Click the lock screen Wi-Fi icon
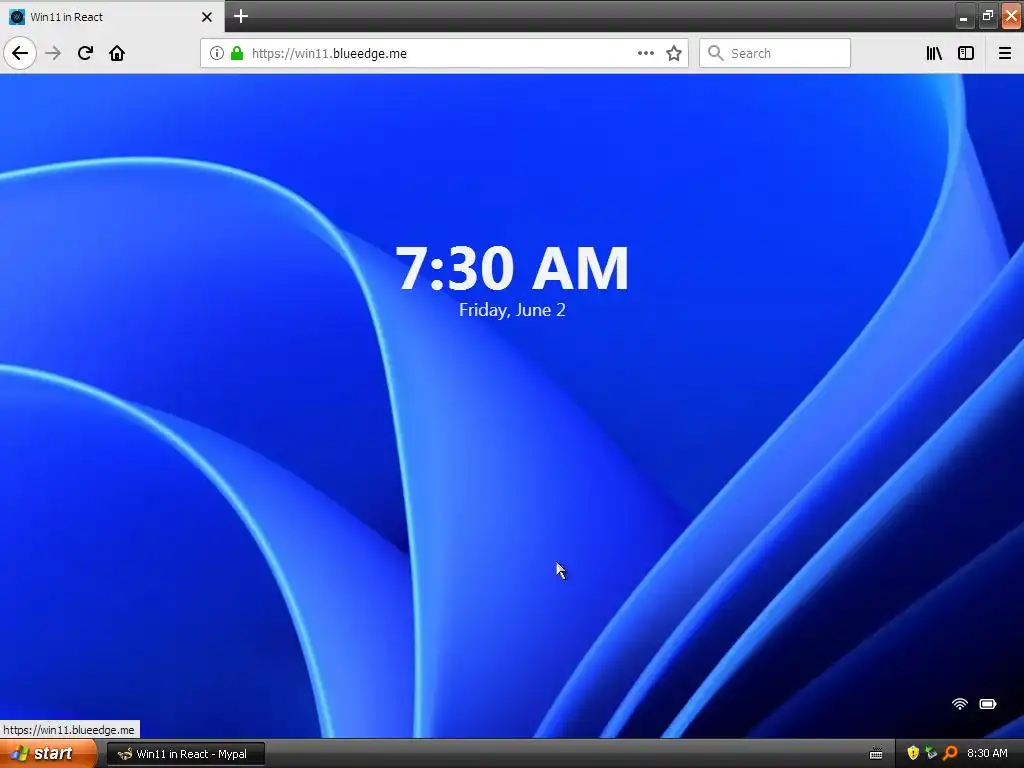The height and width of the screenshot is (768, 1024). [959, 703]
